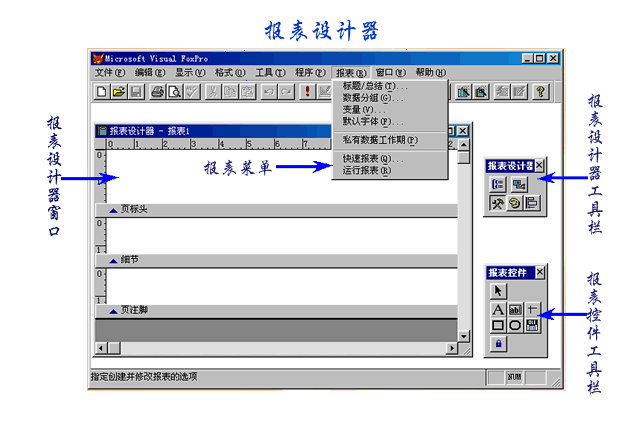Click the 页标头 band marker bar
Viewport: 636px width, 432px height.
pyautogui.click(x=277, y=210)
